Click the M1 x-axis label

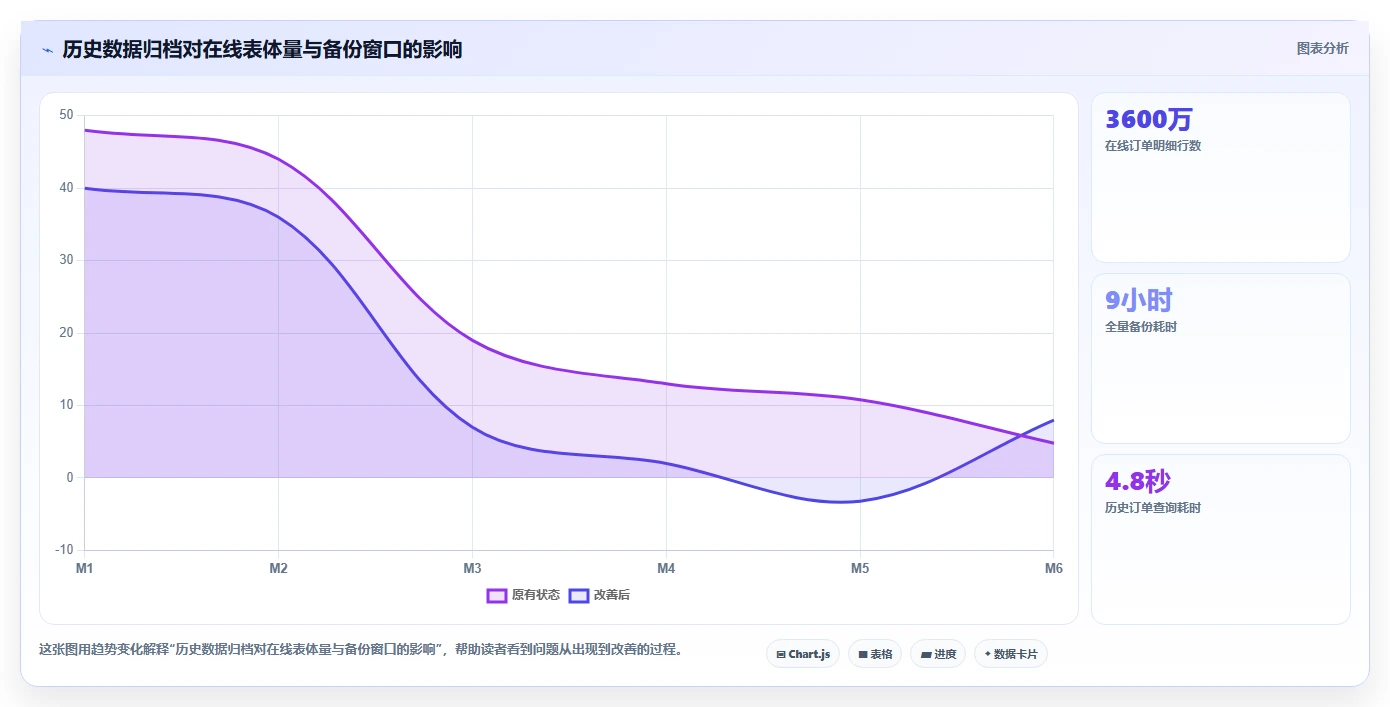85,569
